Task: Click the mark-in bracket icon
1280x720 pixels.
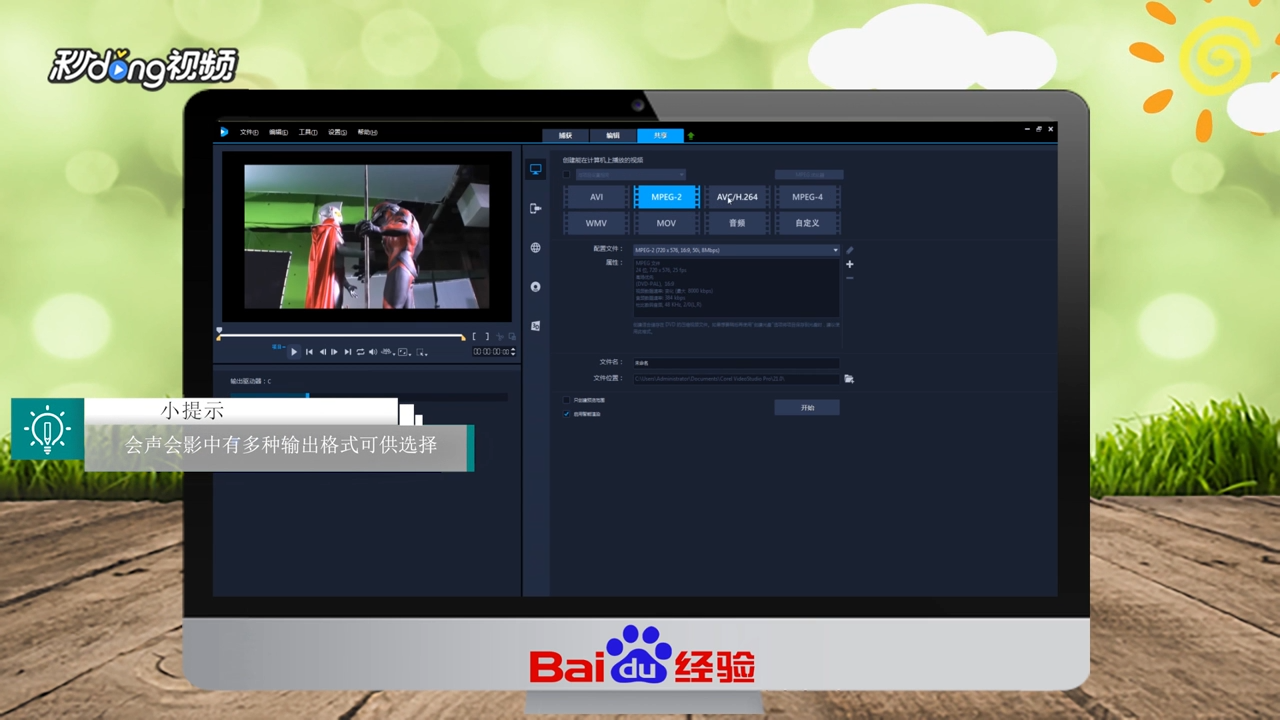Action: click(474, 337)
